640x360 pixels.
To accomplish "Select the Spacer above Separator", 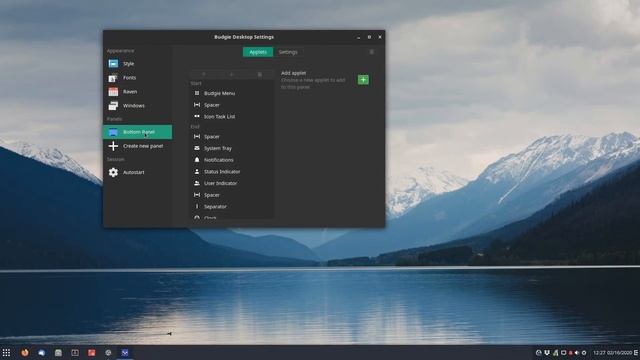I will [x=232, y=195].
